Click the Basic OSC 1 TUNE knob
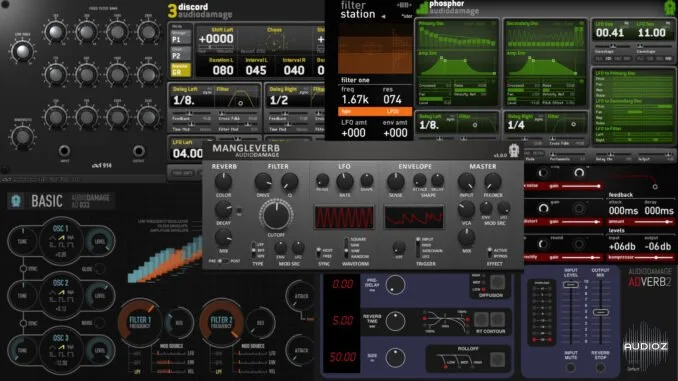 [22, 241]
